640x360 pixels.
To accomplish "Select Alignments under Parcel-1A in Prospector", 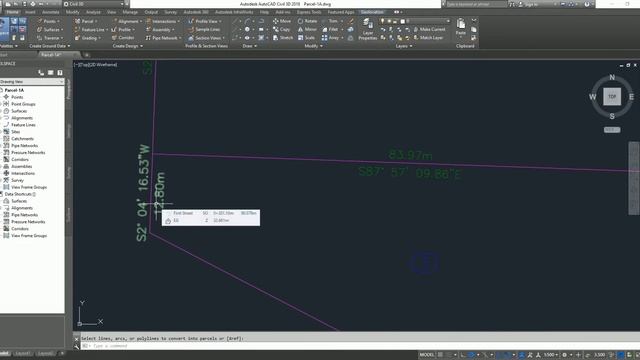I will [22, 118].
